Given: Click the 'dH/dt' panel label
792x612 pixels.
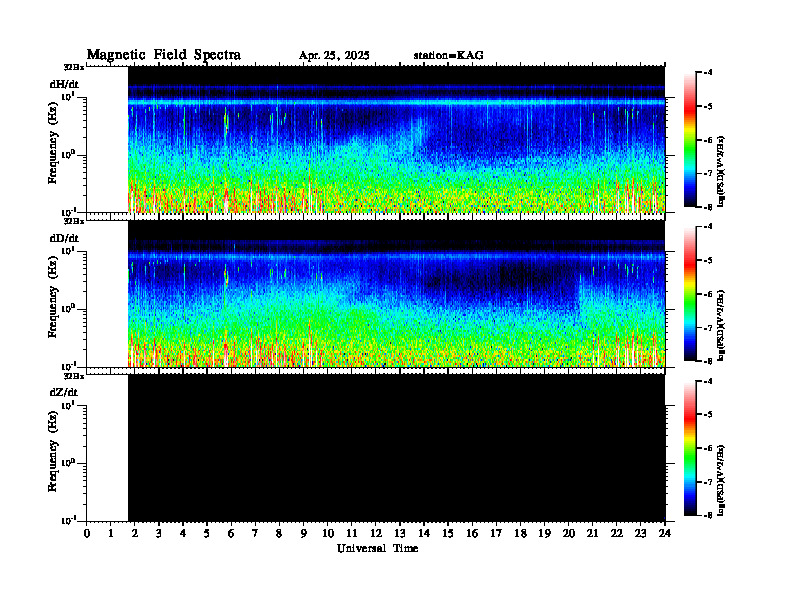Looking at the screenshot, I should click(64, 84).
